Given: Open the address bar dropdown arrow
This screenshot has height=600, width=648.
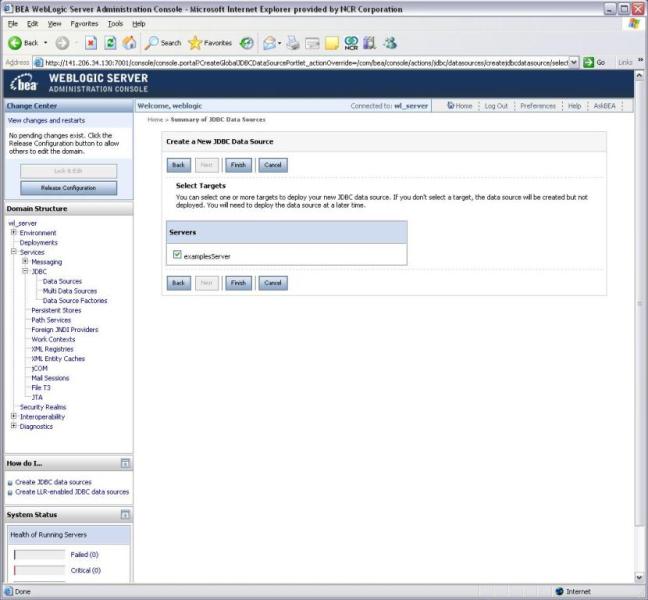Looking at the screenshot, I should pos(574,62).
